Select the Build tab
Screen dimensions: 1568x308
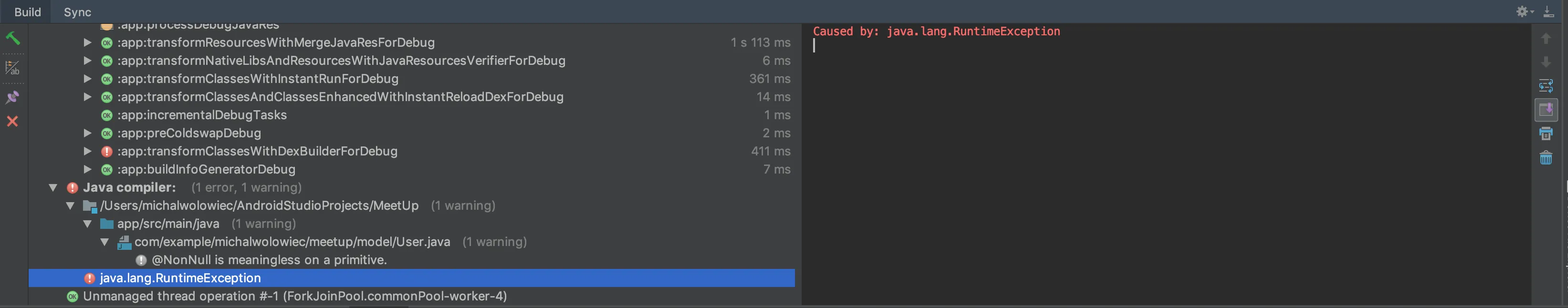click(27, 12)
